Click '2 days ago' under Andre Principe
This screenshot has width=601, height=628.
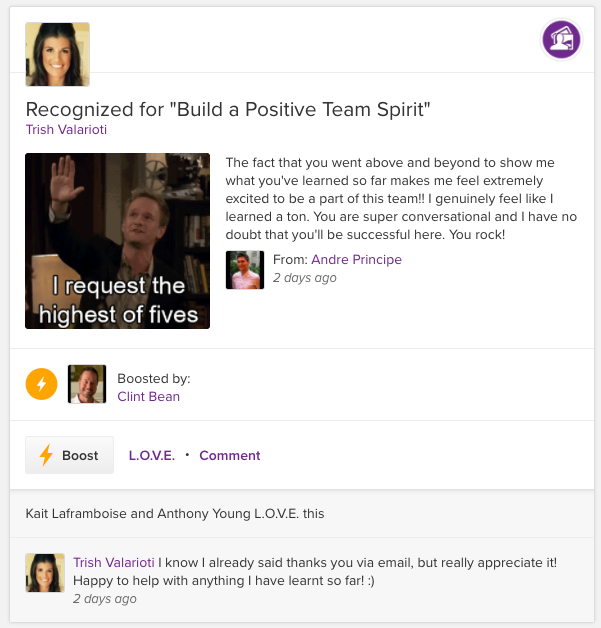point(304,277)
